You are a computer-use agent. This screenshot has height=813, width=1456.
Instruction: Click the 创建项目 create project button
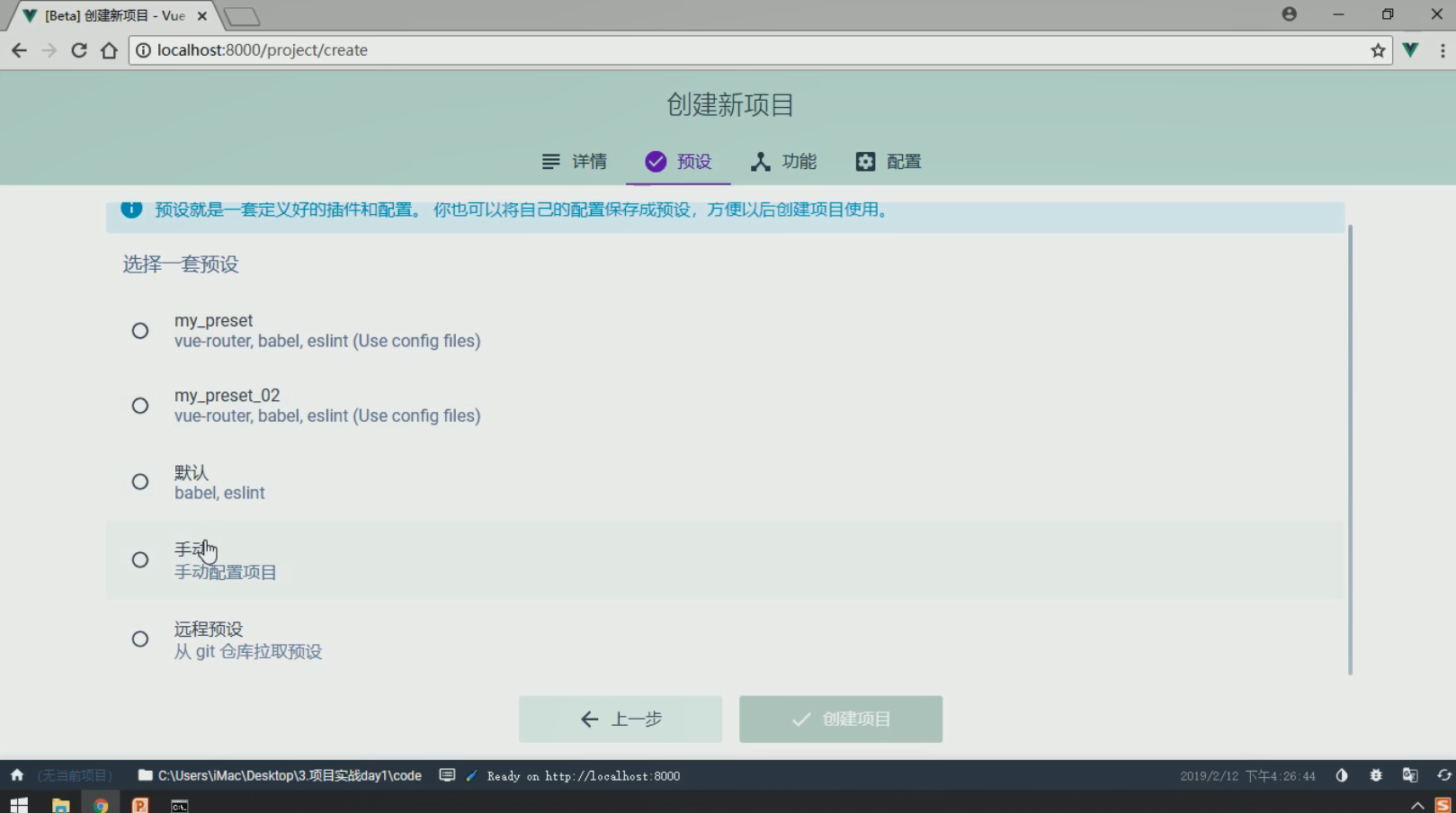click(841, 719)
